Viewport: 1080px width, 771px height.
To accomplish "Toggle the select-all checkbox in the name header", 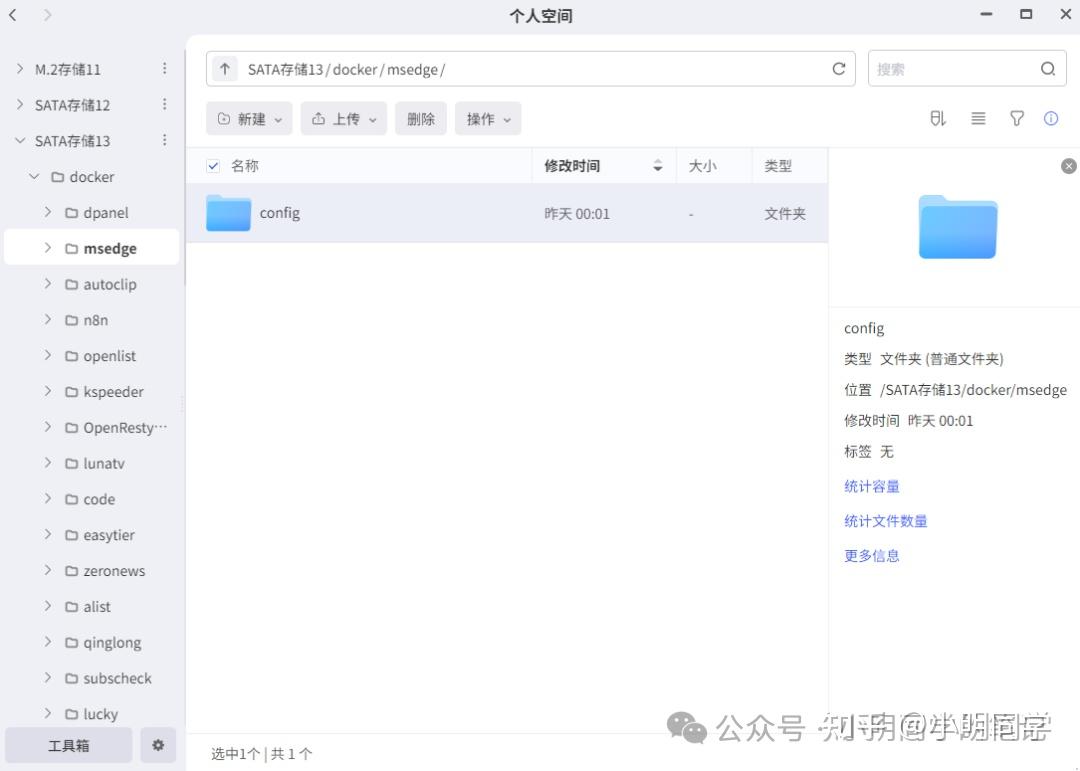I will click(213, 165).
